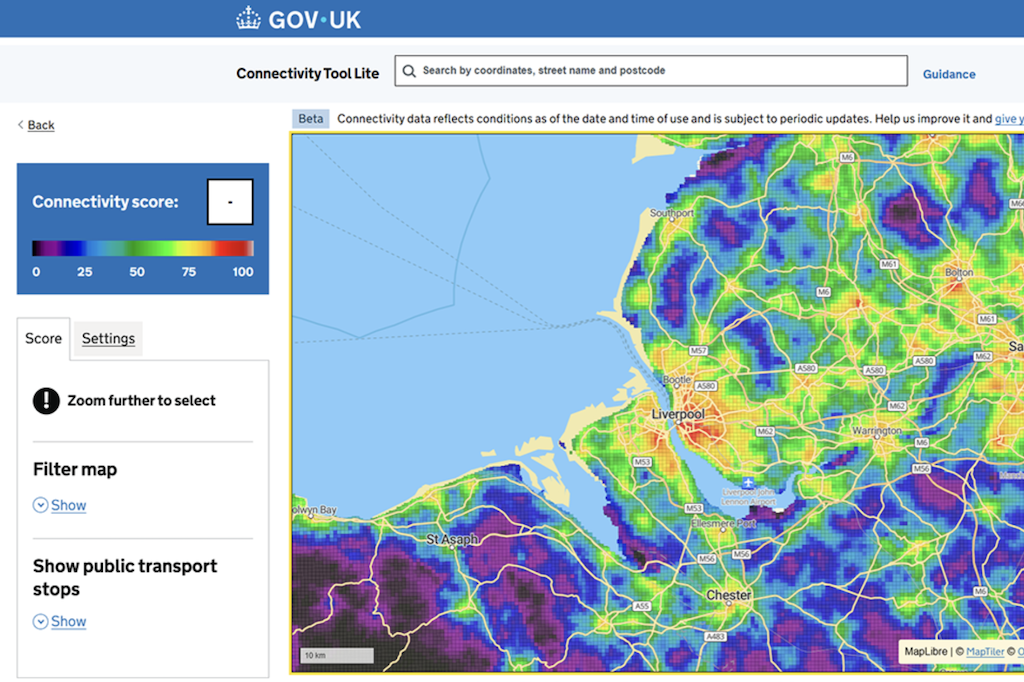Image resolution: width=1024 pixels, height=682 pixels.
Task: Click the connectivity score color scale
Action: click(x=142, y=247)
